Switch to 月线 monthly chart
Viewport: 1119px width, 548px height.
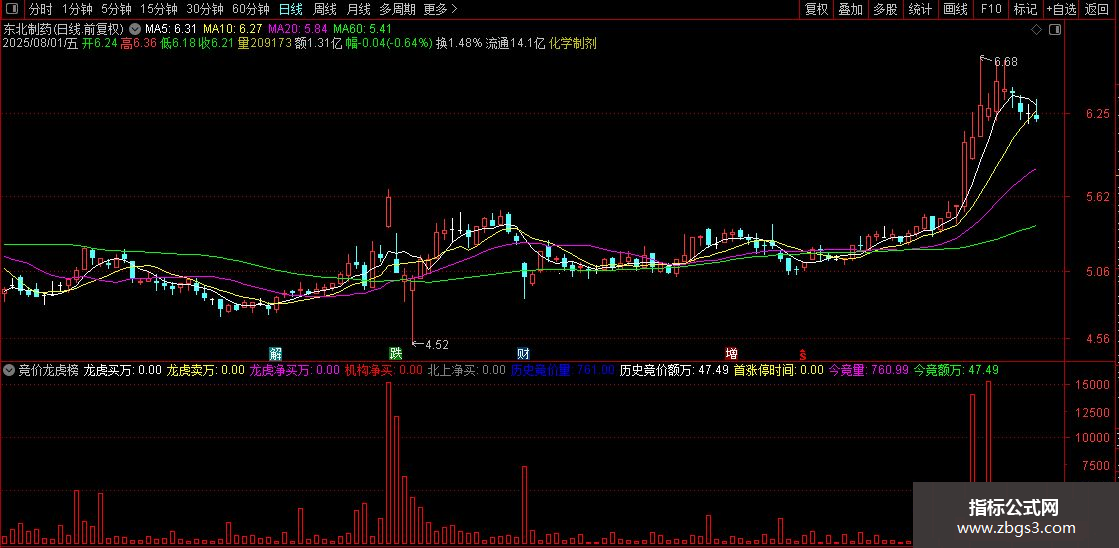pyautogui.click(x=358, y=9)
